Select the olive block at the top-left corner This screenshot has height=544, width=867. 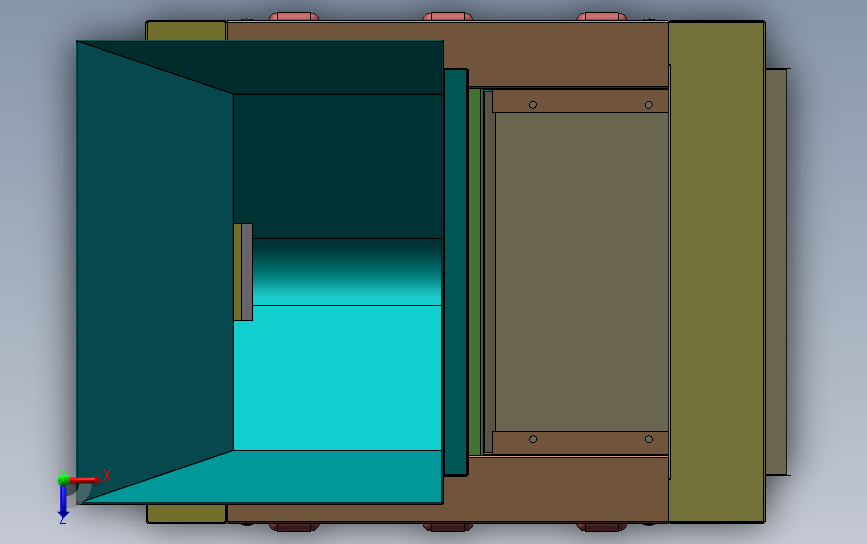tap(186, 30)
